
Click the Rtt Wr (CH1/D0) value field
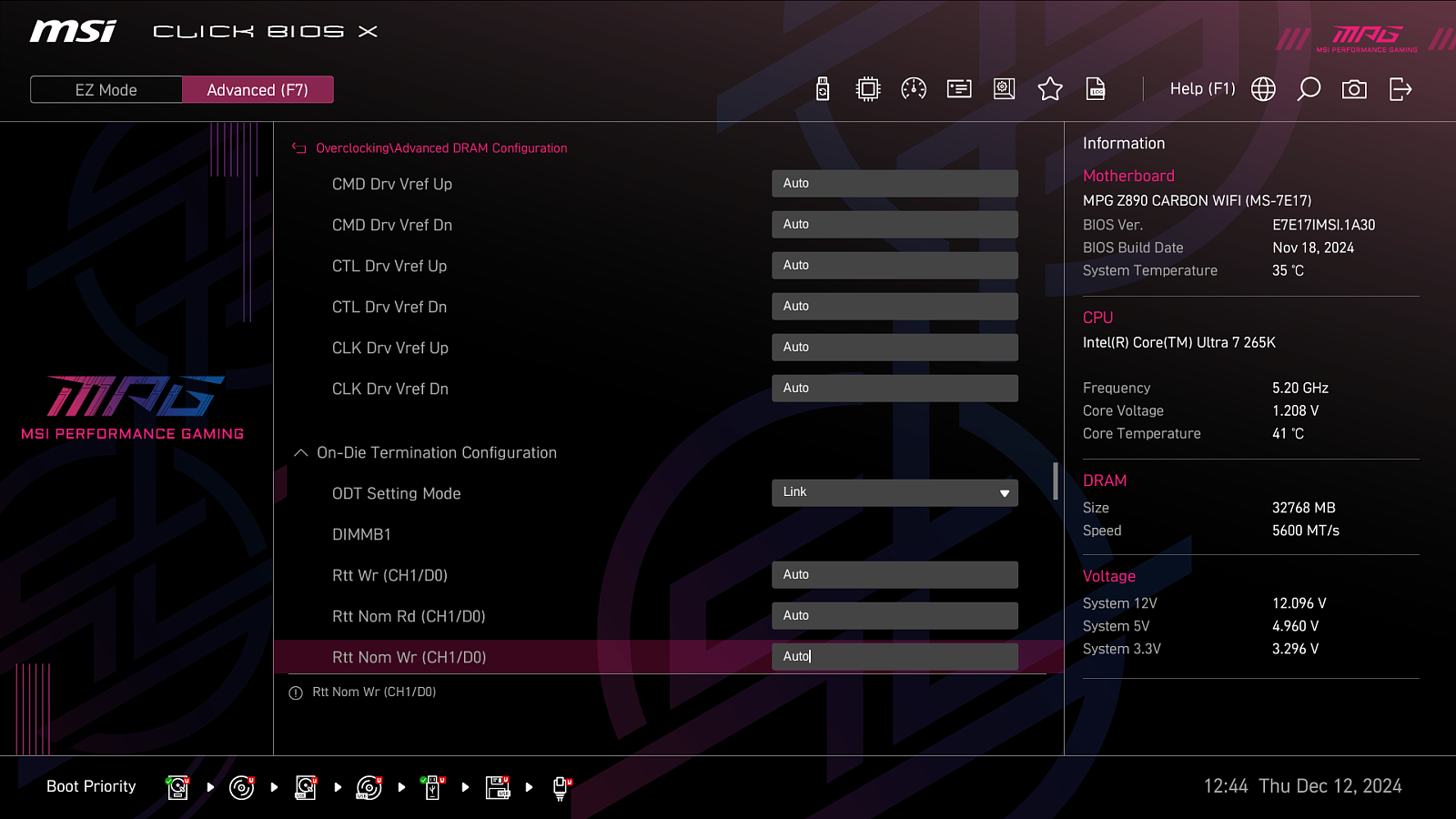click(895, 575)
